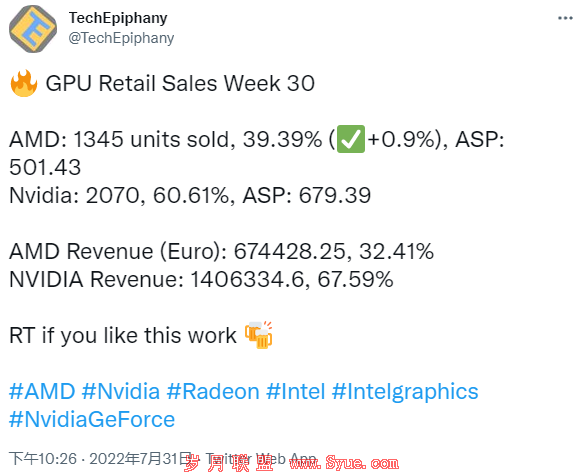Click the GPU Retail Sales Week 30 headline
The width and height of the screenshot is (580, 473).
coord(180,83)
